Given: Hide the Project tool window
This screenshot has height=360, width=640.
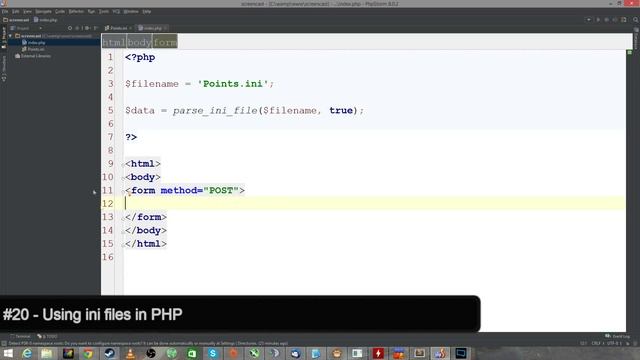Looking at the screenshot, I should (x=96, y=28).
